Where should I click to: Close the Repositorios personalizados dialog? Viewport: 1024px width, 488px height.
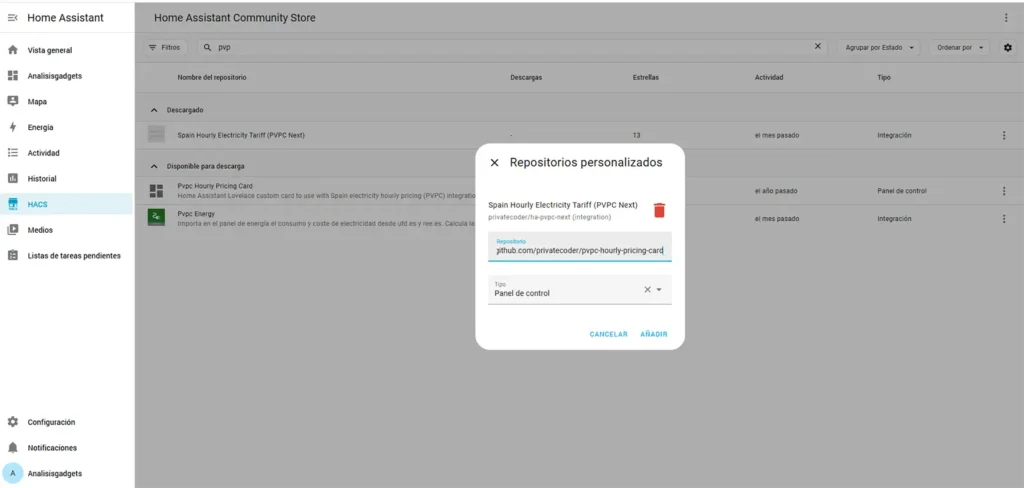point(494,163)
